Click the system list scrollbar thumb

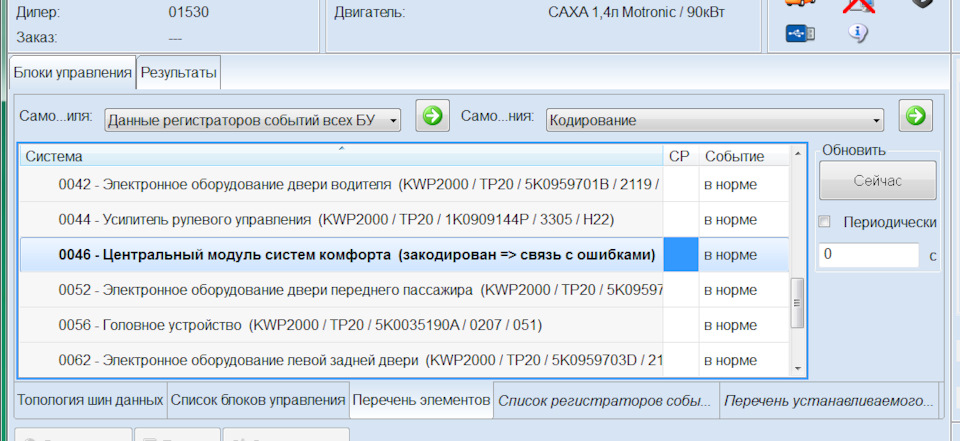coord(797,303)
